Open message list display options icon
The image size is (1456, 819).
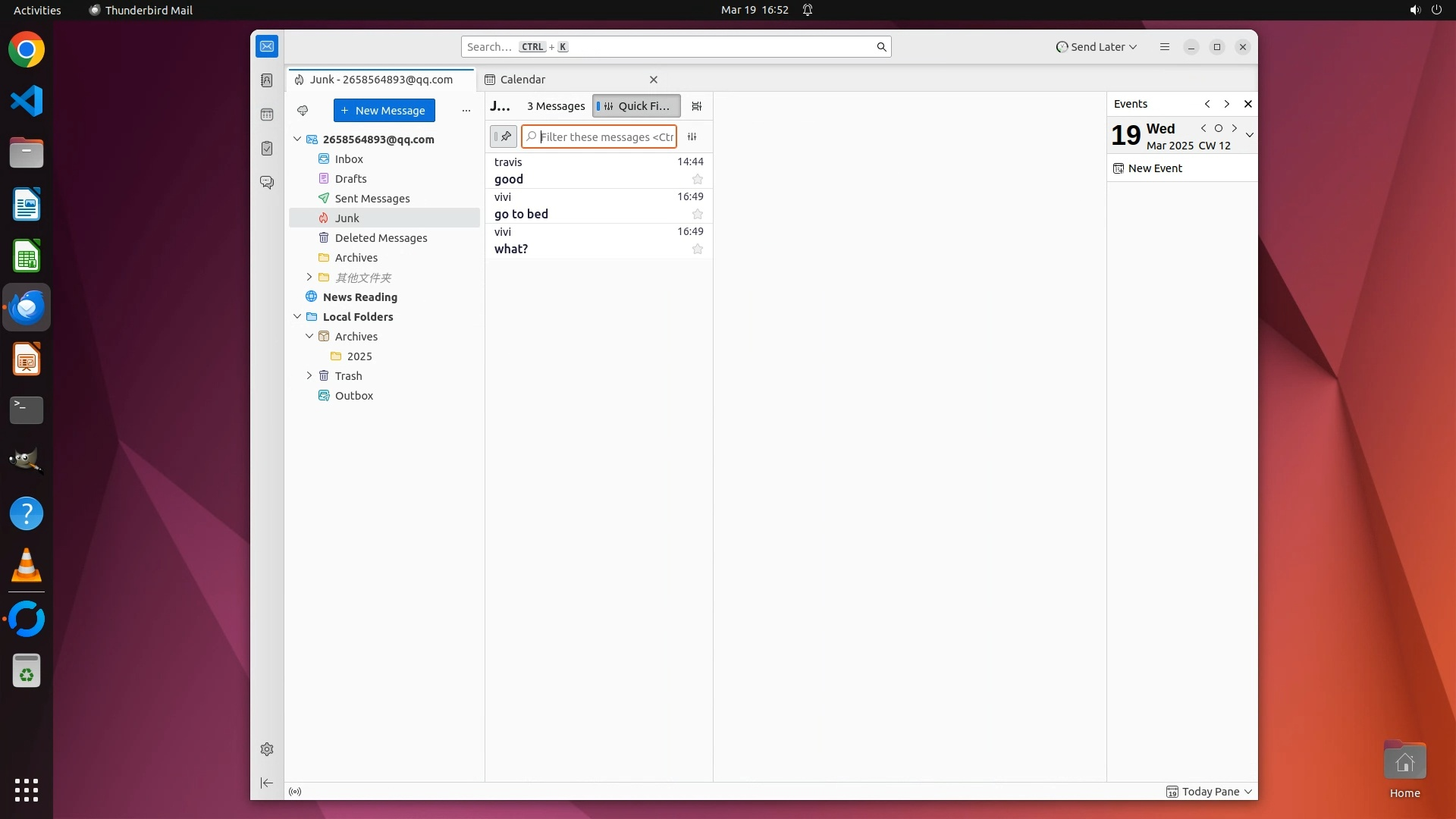click(697, 106)
